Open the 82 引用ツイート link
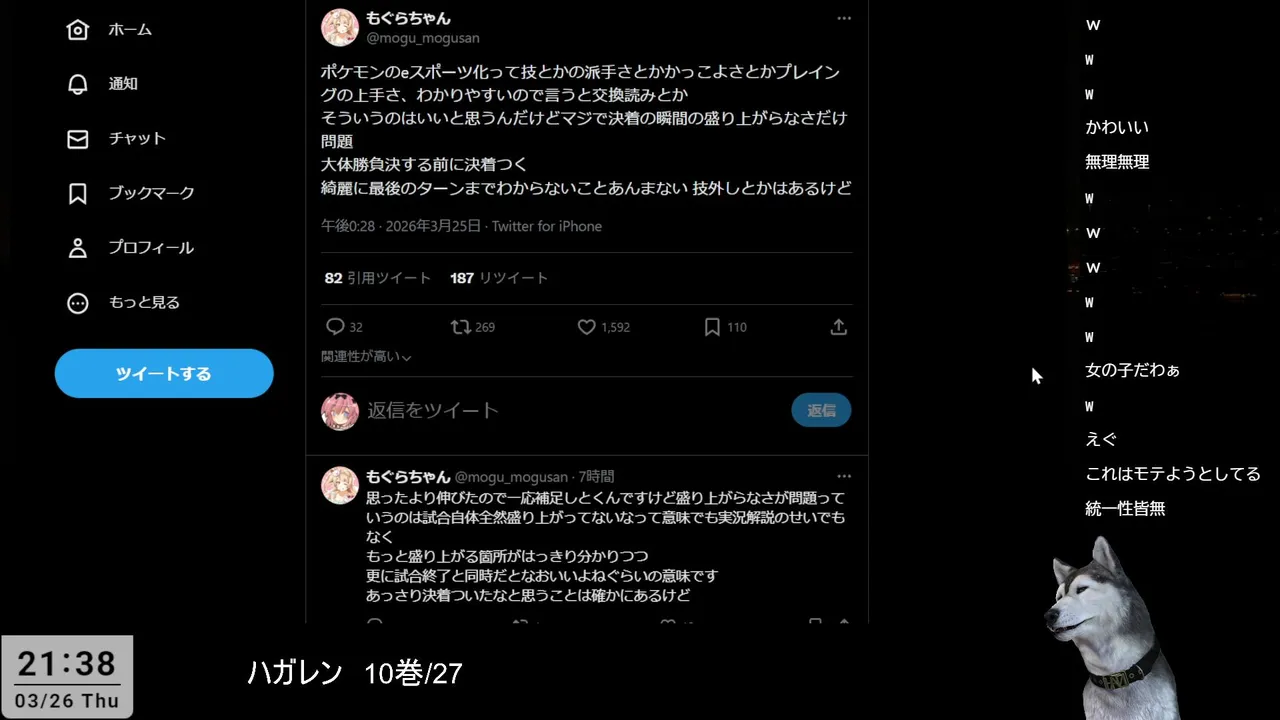 tap(378, 278)
